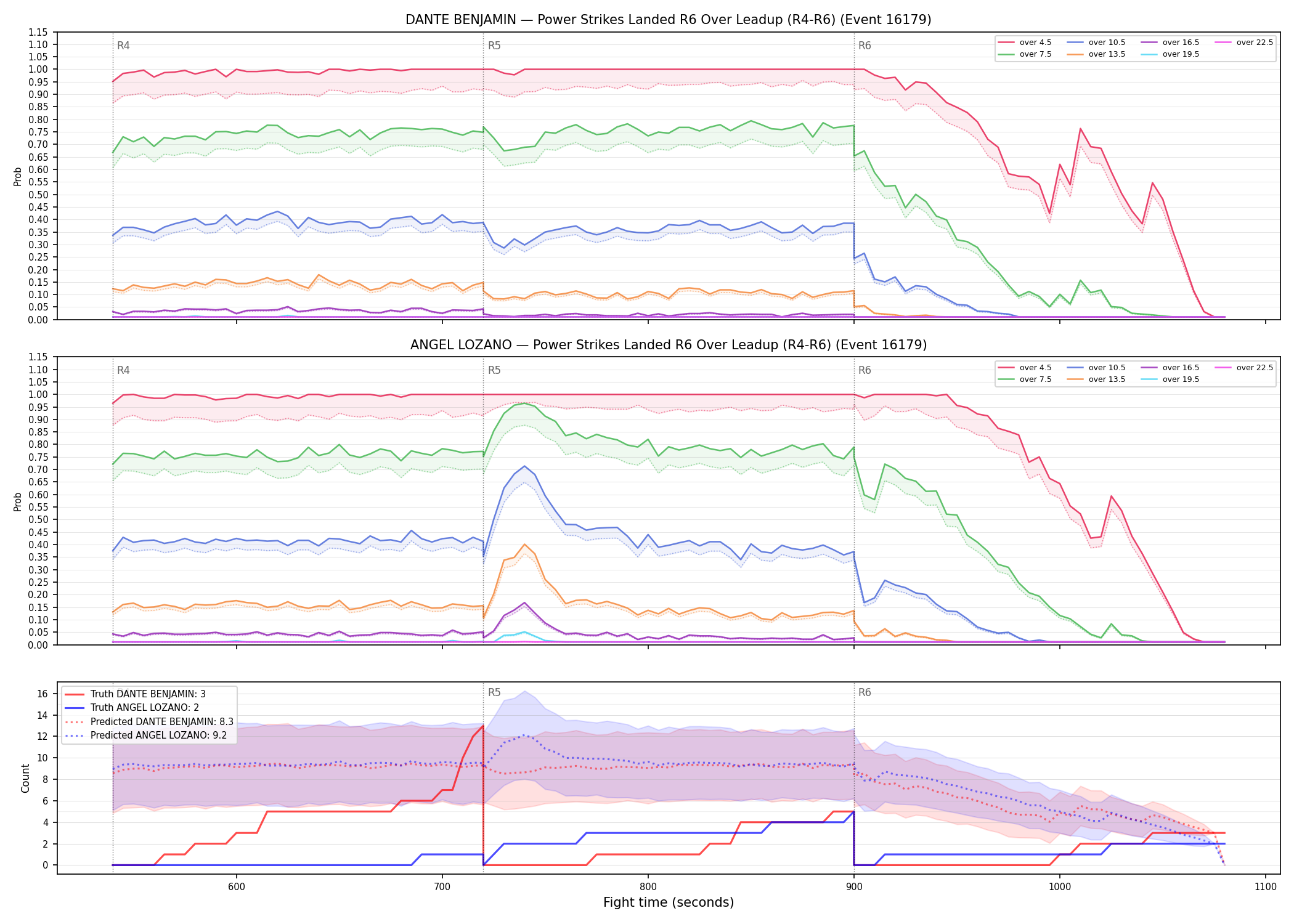The image size is (1294, 924).
Task: Click the 600 tick label on x-axis
Action: pyautogui.click(x=237, y=887)
